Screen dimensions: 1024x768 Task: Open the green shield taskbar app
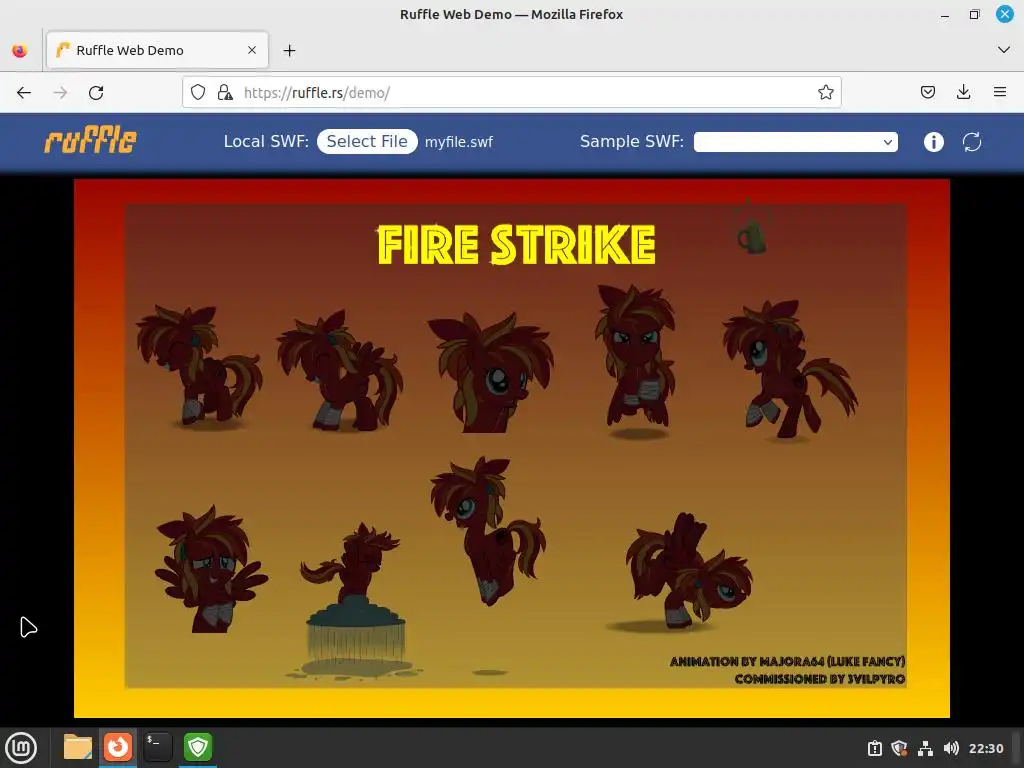(x=198, y=747)
